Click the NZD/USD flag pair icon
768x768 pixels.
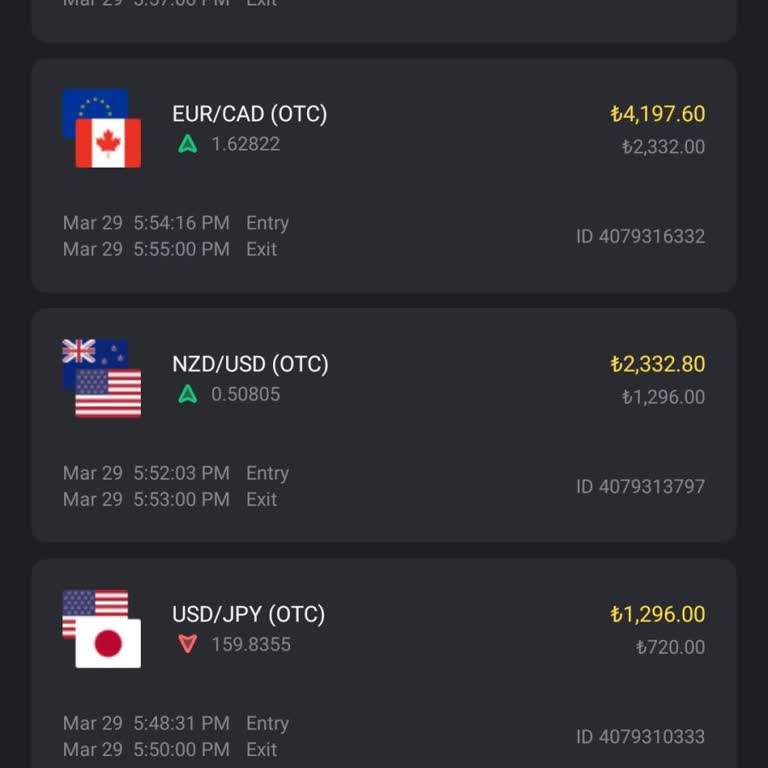[102, 378]
